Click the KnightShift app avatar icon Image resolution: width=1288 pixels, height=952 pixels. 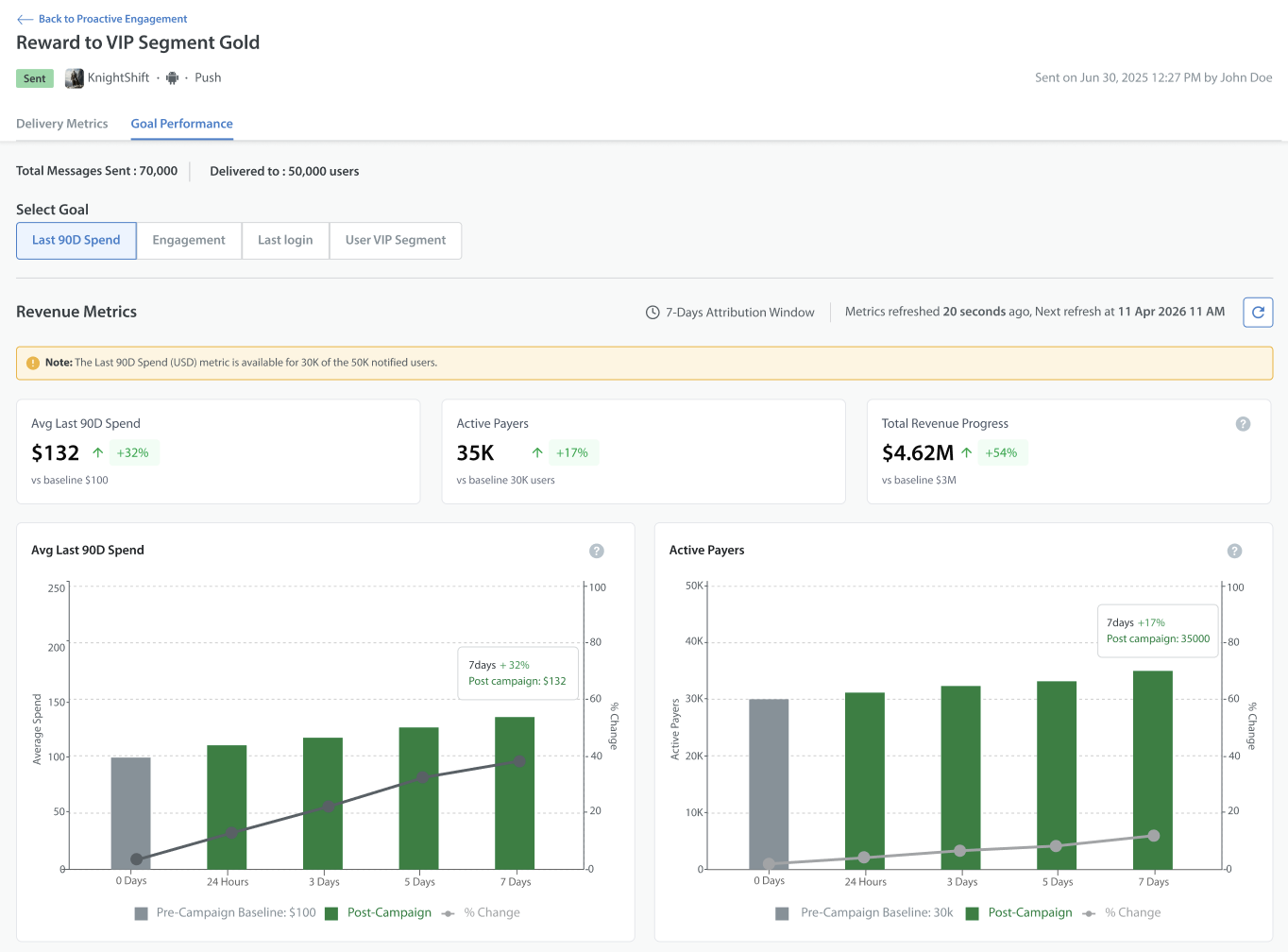pyautogui.click(x=74, y=78)
